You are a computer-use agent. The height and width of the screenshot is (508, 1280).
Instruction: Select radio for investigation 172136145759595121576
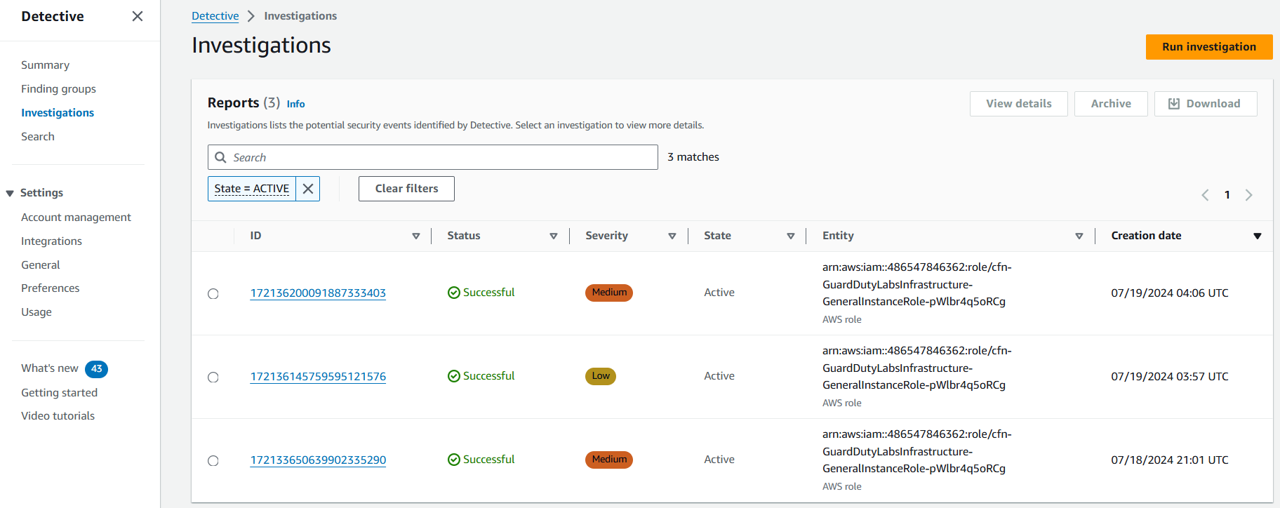[213, 377]
